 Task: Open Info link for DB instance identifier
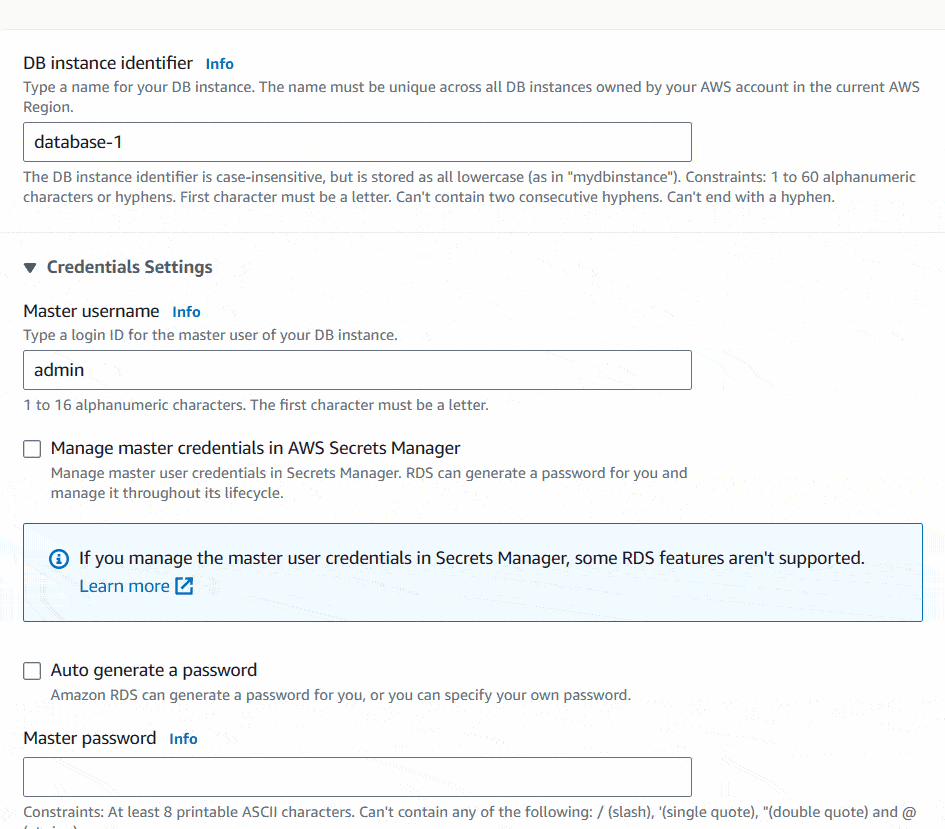[x=219, y=64]
